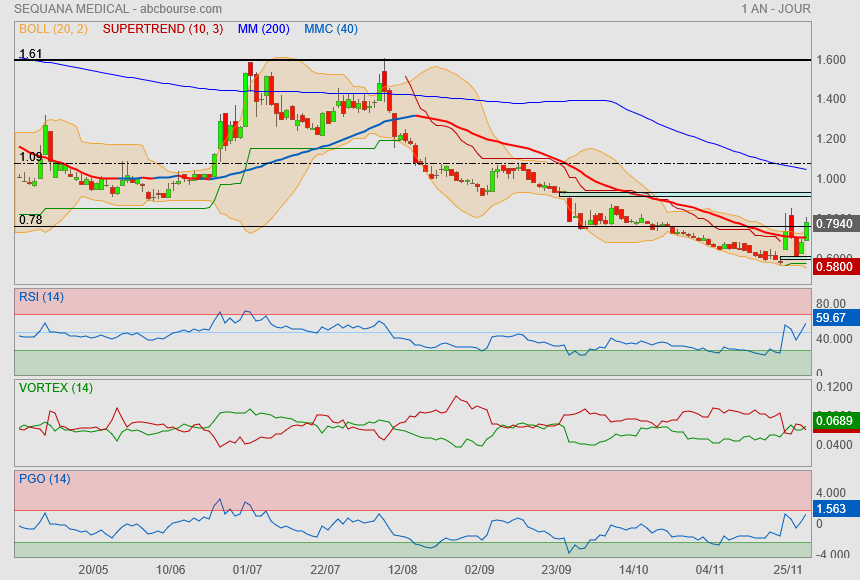This screenshot has width=860, height=580.
Task: Click the 1.61 resistance level label
Action: 30,53
